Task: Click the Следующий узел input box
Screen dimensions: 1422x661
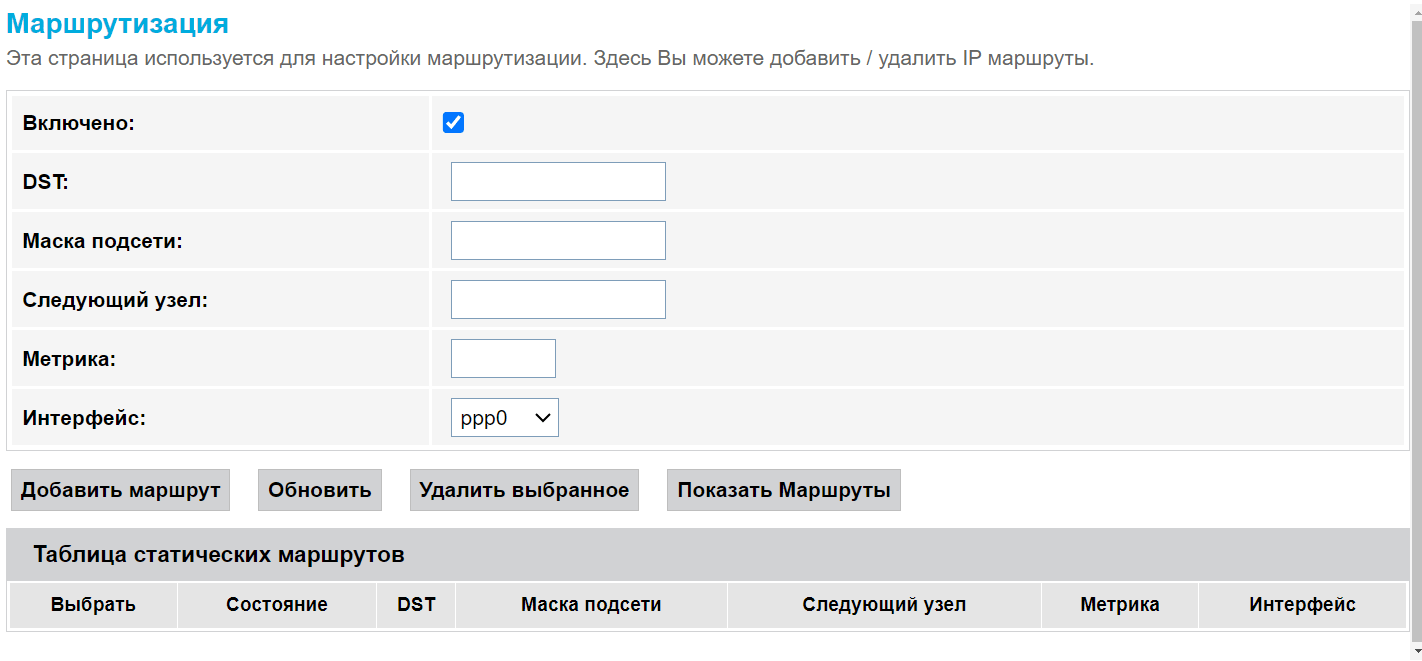Action: 558,300
